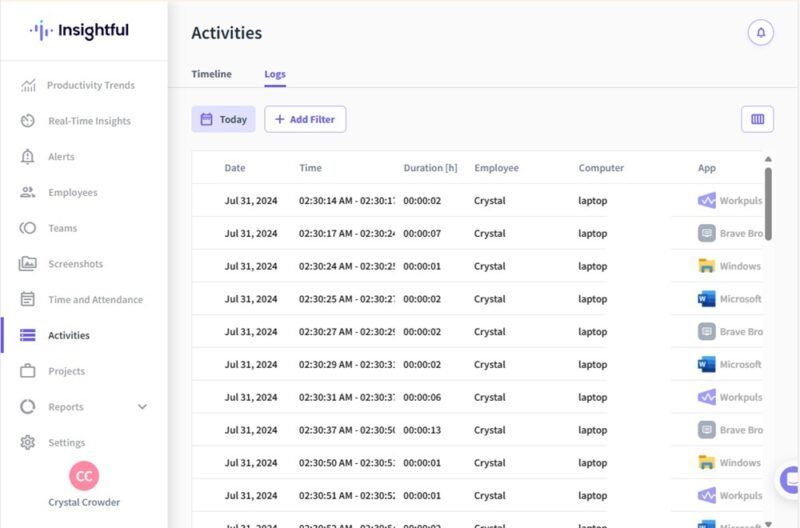Switch to the Timeline tab
Viewport: 800px width, 528px height.
[x=212, y=74]
